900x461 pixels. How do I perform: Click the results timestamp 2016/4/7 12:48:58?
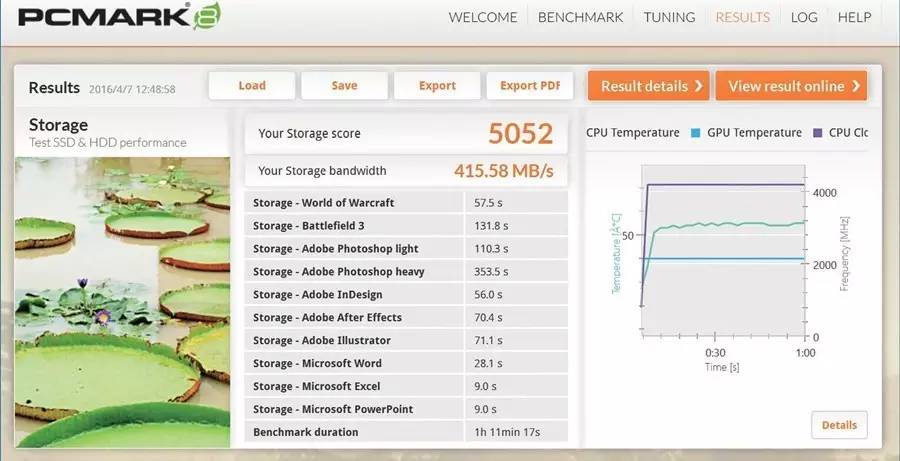[132, 90]
